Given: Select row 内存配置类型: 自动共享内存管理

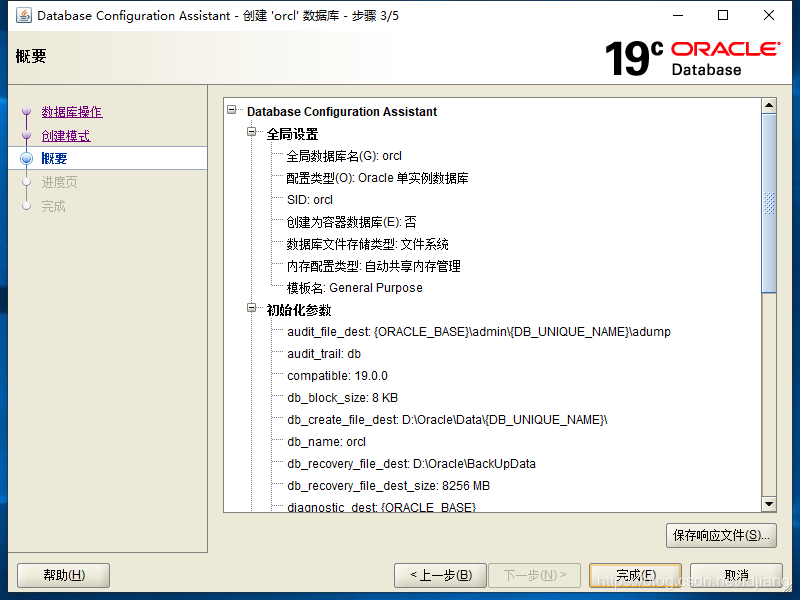Looking at the screenshot, I should pyautogui.click(x=373, y=266).
